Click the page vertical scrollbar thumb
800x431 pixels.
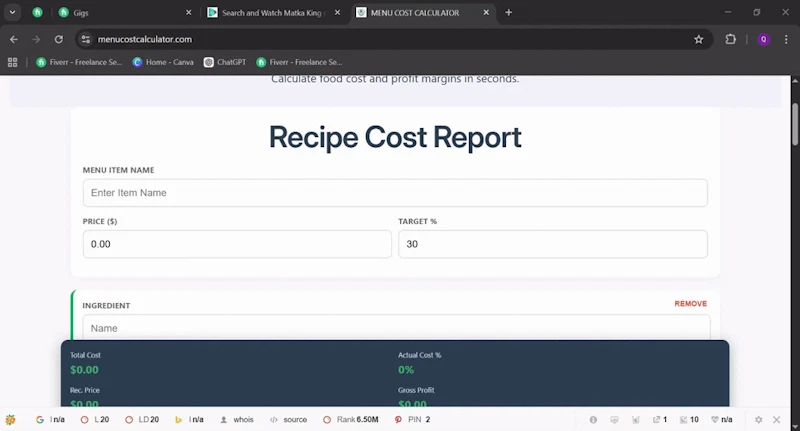795,124
